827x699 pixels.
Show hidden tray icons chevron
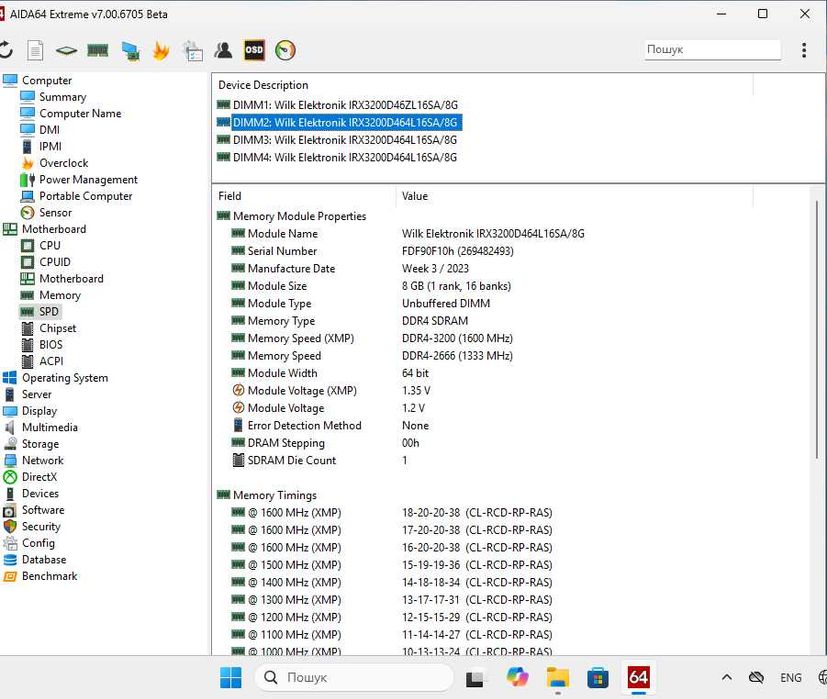point(727,677)
